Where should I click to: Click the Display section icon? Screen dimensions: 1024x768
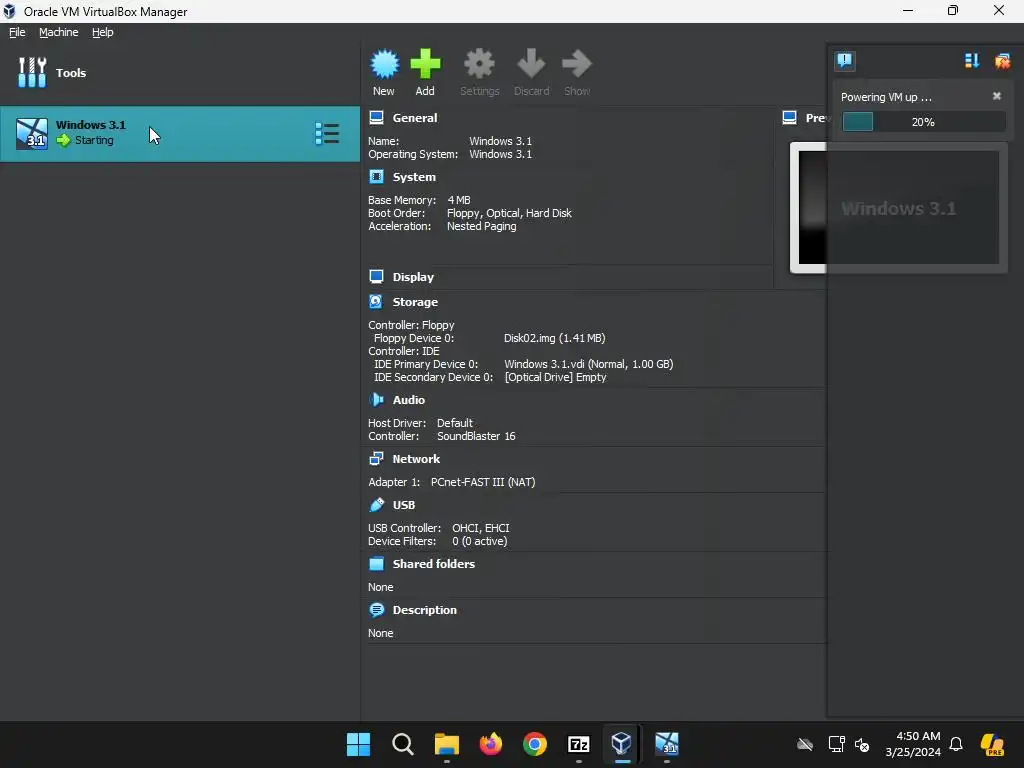376,277
